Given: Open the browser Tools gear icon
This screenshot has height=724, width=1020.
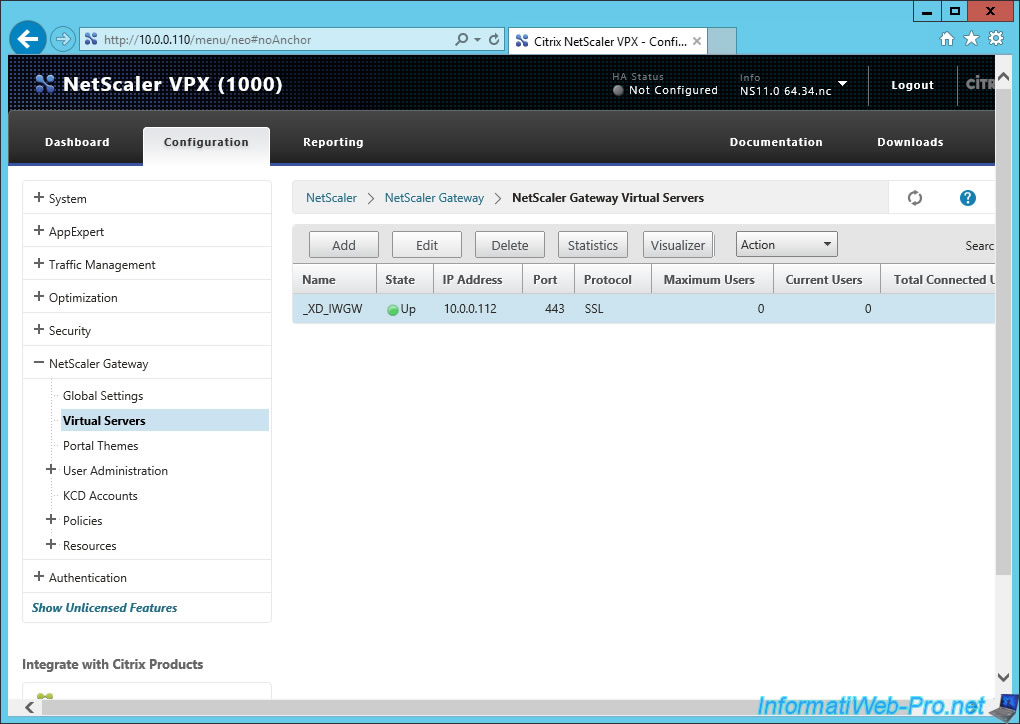Looking at the screenshot, I should pyautogui.click(x=996, y=38).
